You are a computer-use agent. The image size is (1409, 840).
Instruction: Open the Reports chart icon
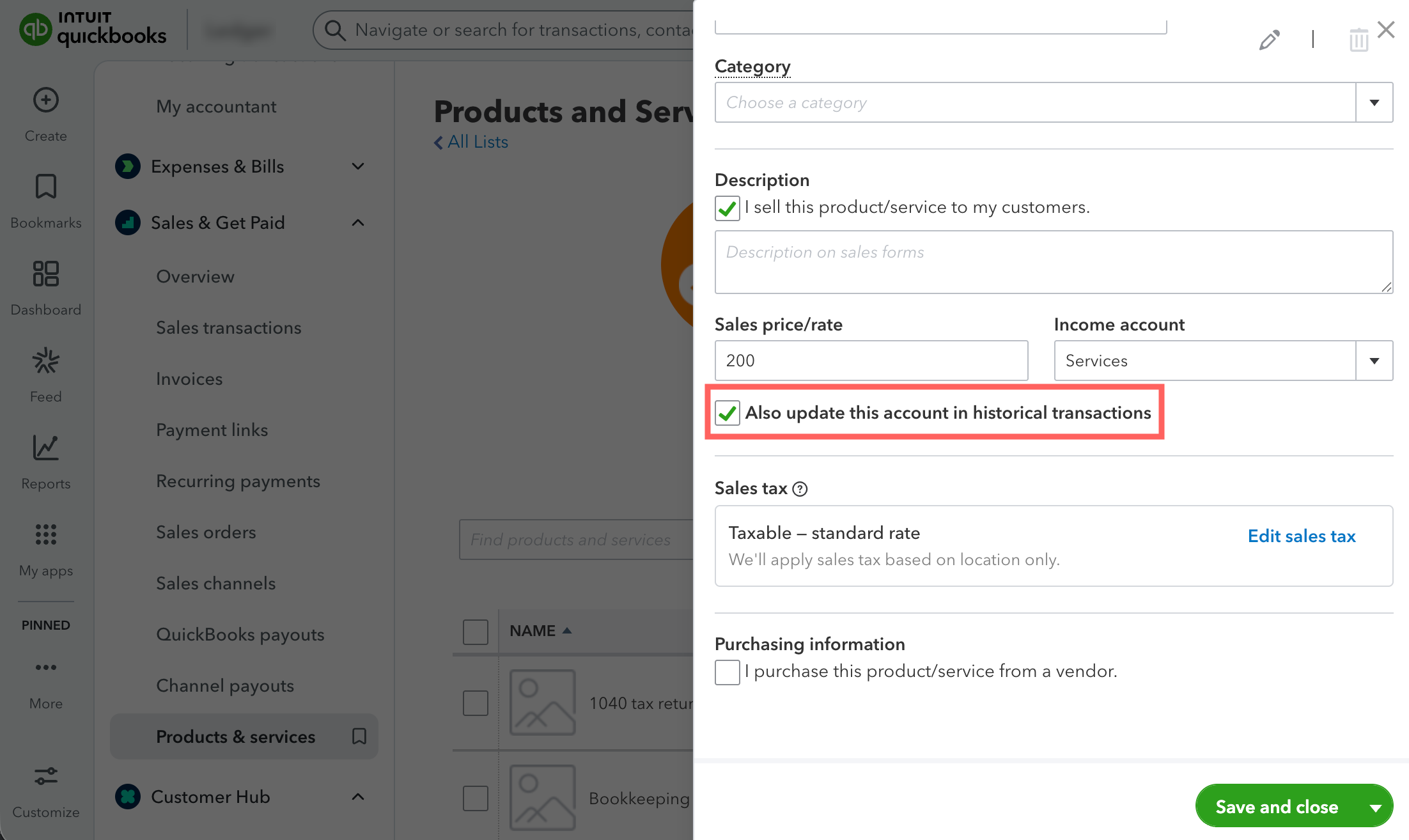pyautogui.click(x=45, y=447)
